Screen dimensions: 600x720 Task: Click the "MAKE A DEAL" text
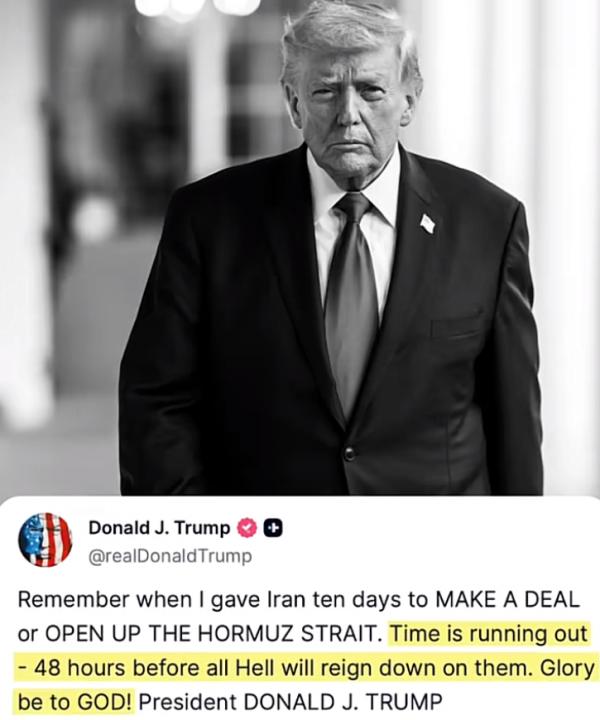pos(507,600)
